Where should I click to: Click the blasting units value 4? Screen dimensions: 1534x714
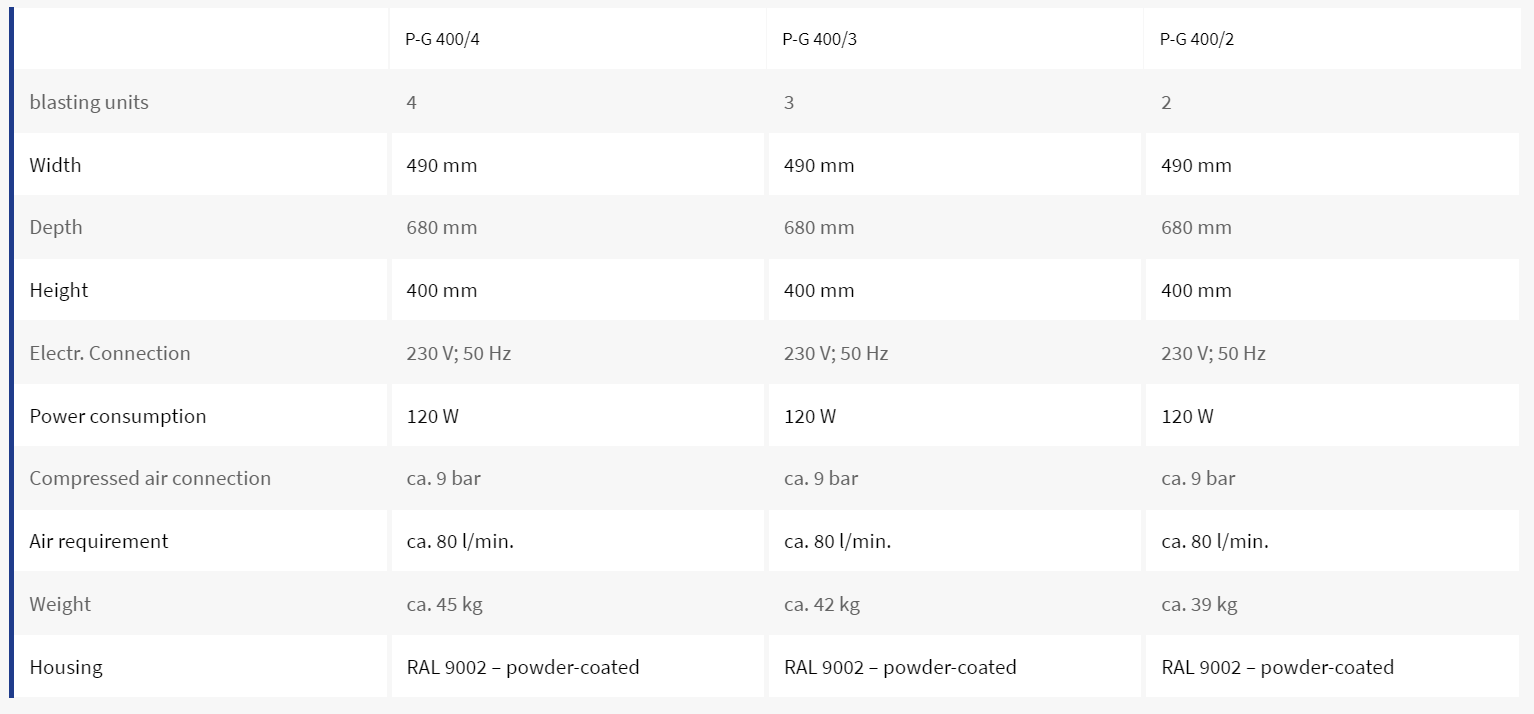click(x=411, y=103)
